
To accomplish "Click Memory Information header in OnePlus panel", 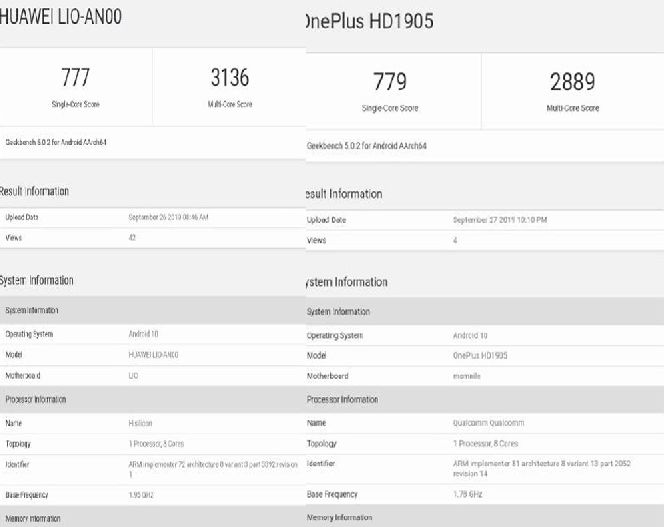I will [339, 517].
